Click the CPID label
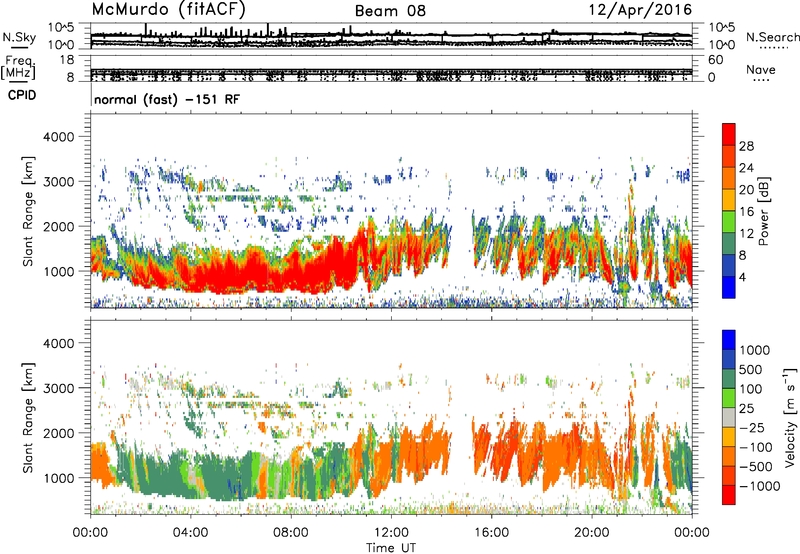The image size is (800, 554). [22, 95]
